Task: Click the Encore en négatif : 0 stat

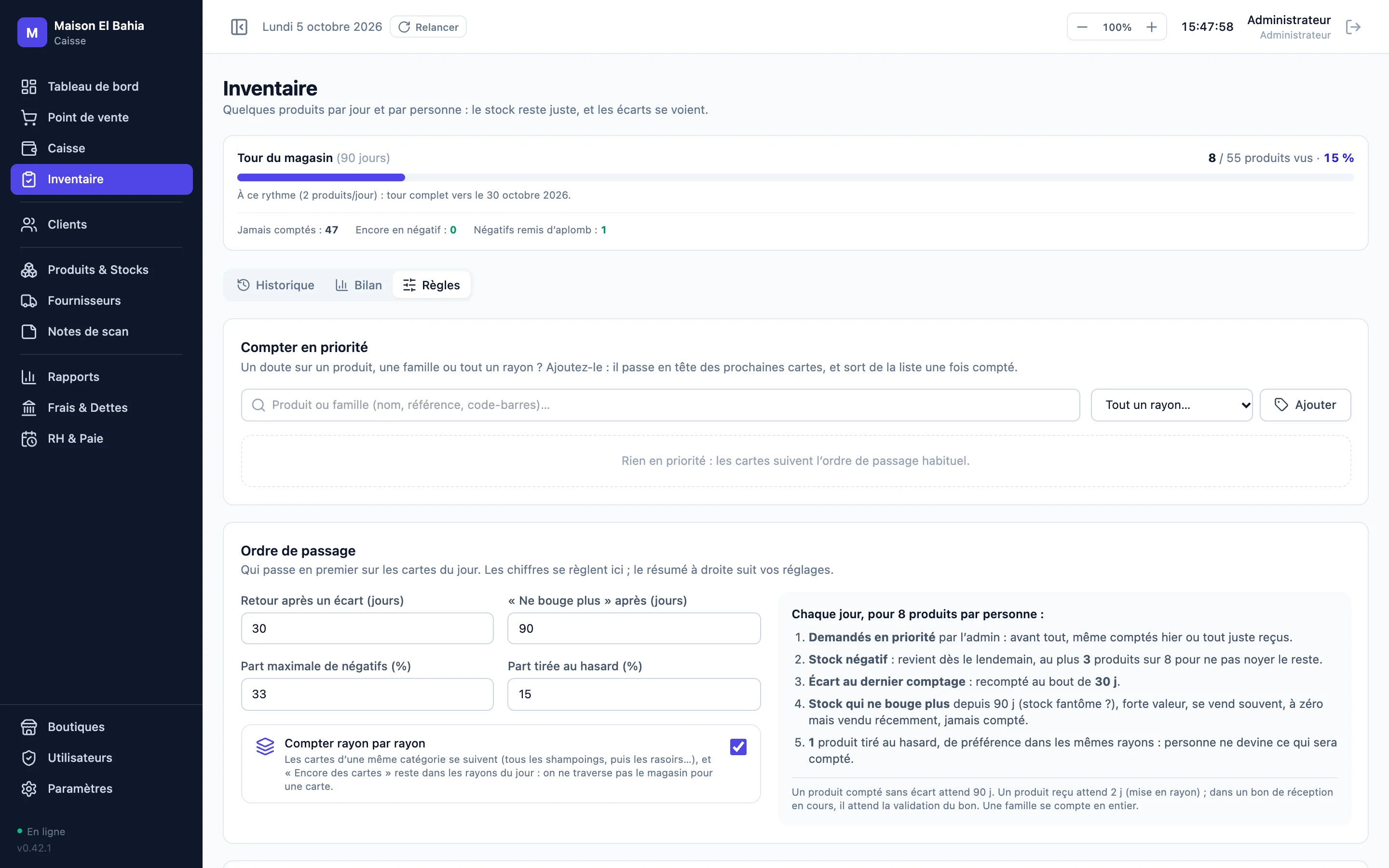Action: tap(406, 230)
